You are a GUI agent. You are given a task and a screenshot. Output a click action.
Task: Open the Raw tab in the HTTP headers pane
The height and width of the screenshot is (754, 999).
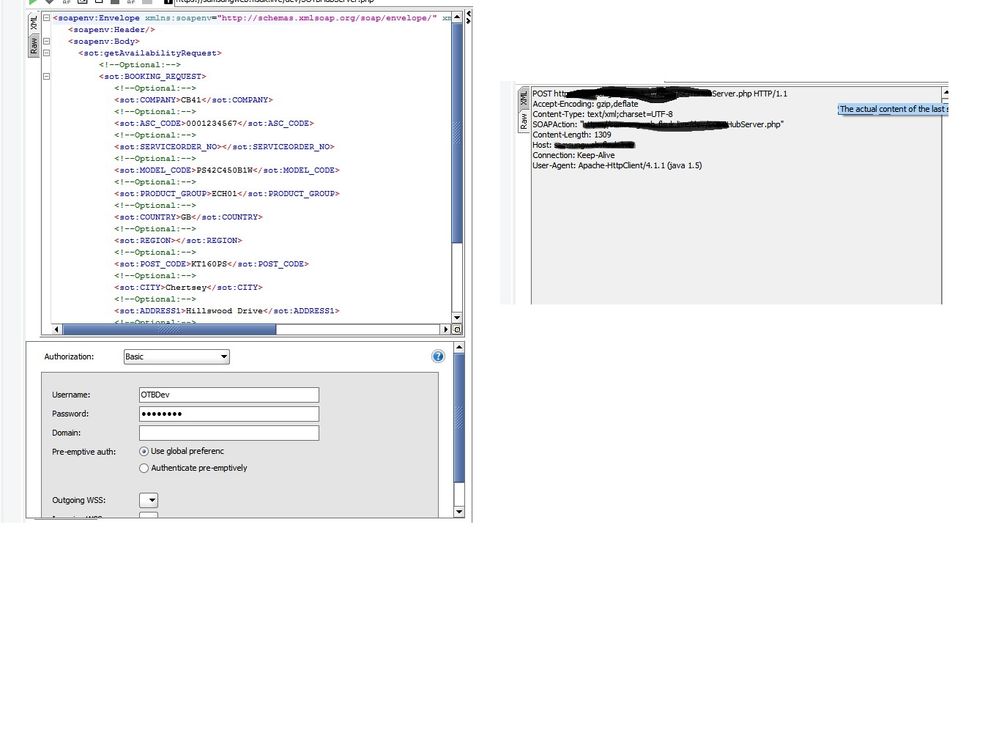pos(524,121)
